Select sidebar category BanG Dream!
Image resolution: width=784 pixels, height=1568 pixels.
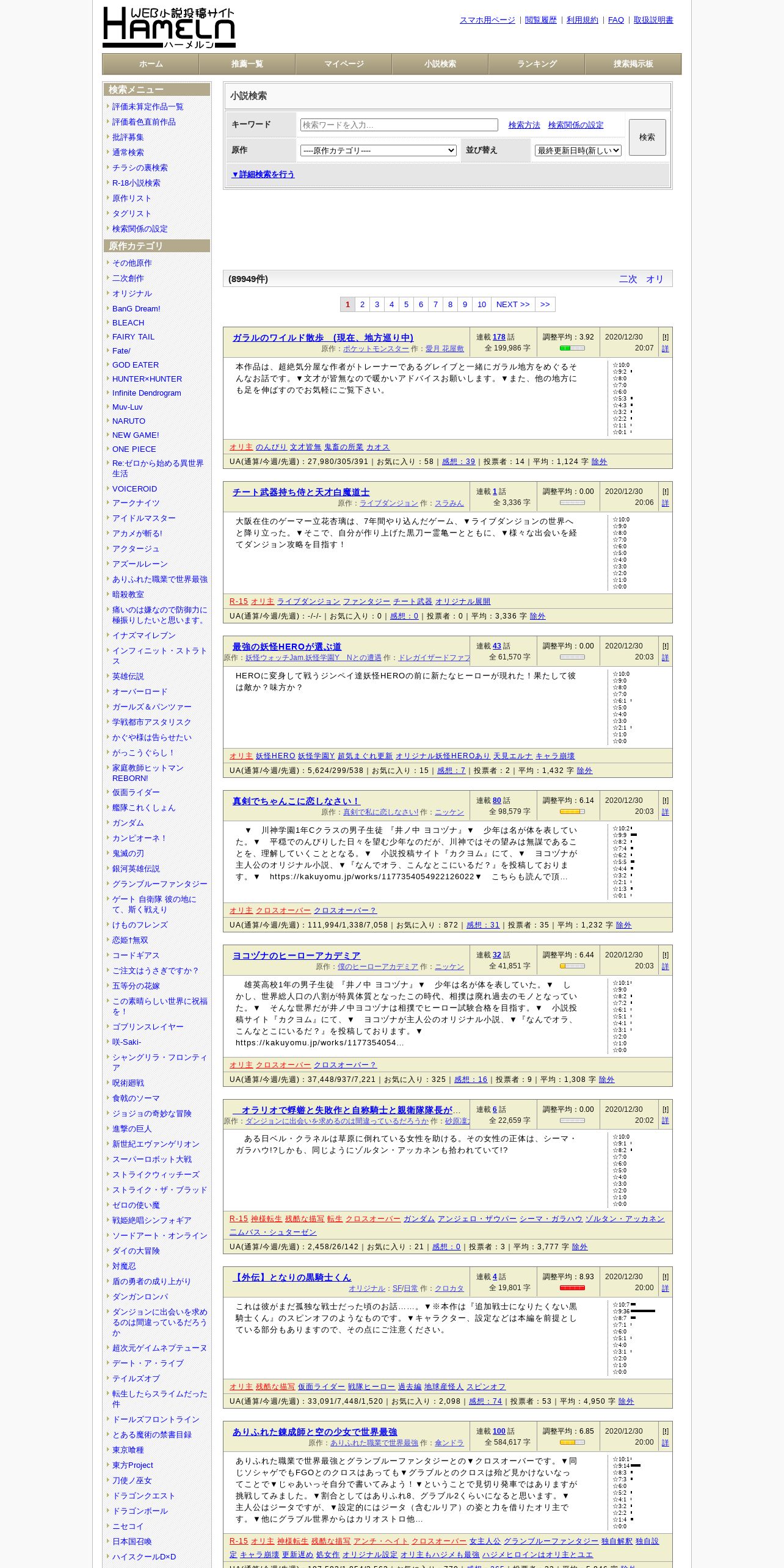pyautogui.click(x=136, y=309)
